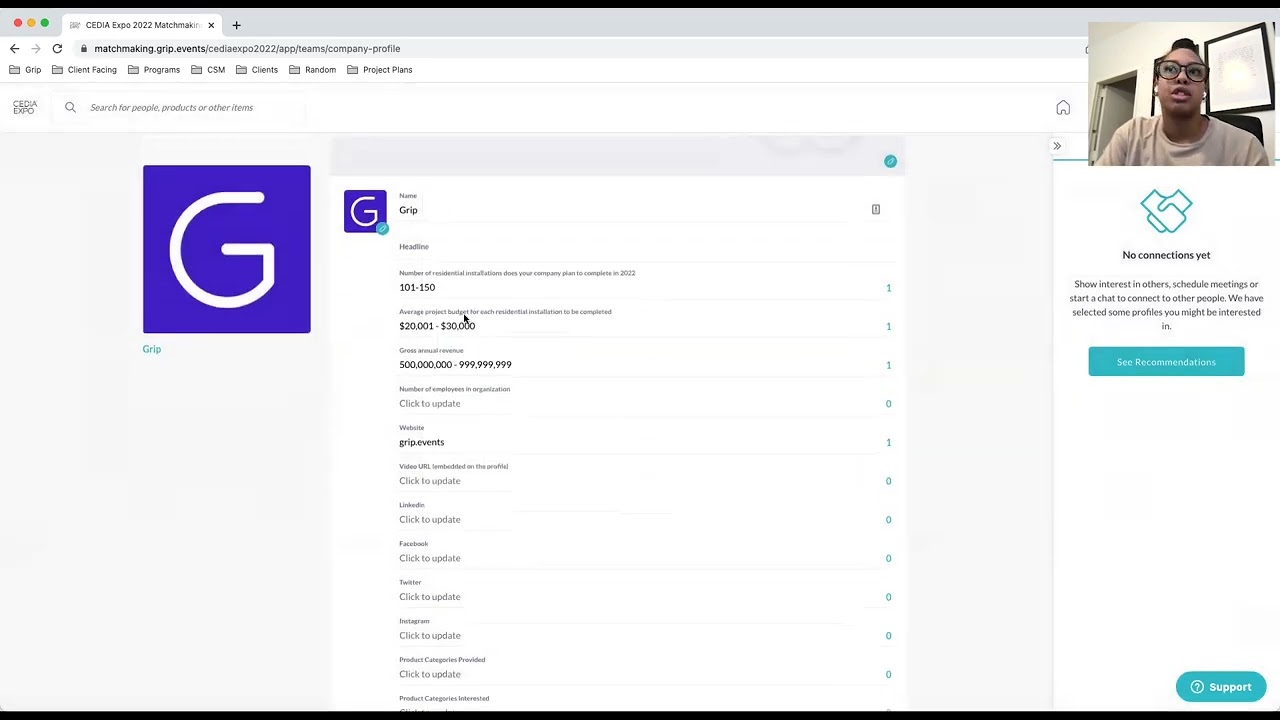
Task: Click the large Grip logo image
Action: click(227, 249)
